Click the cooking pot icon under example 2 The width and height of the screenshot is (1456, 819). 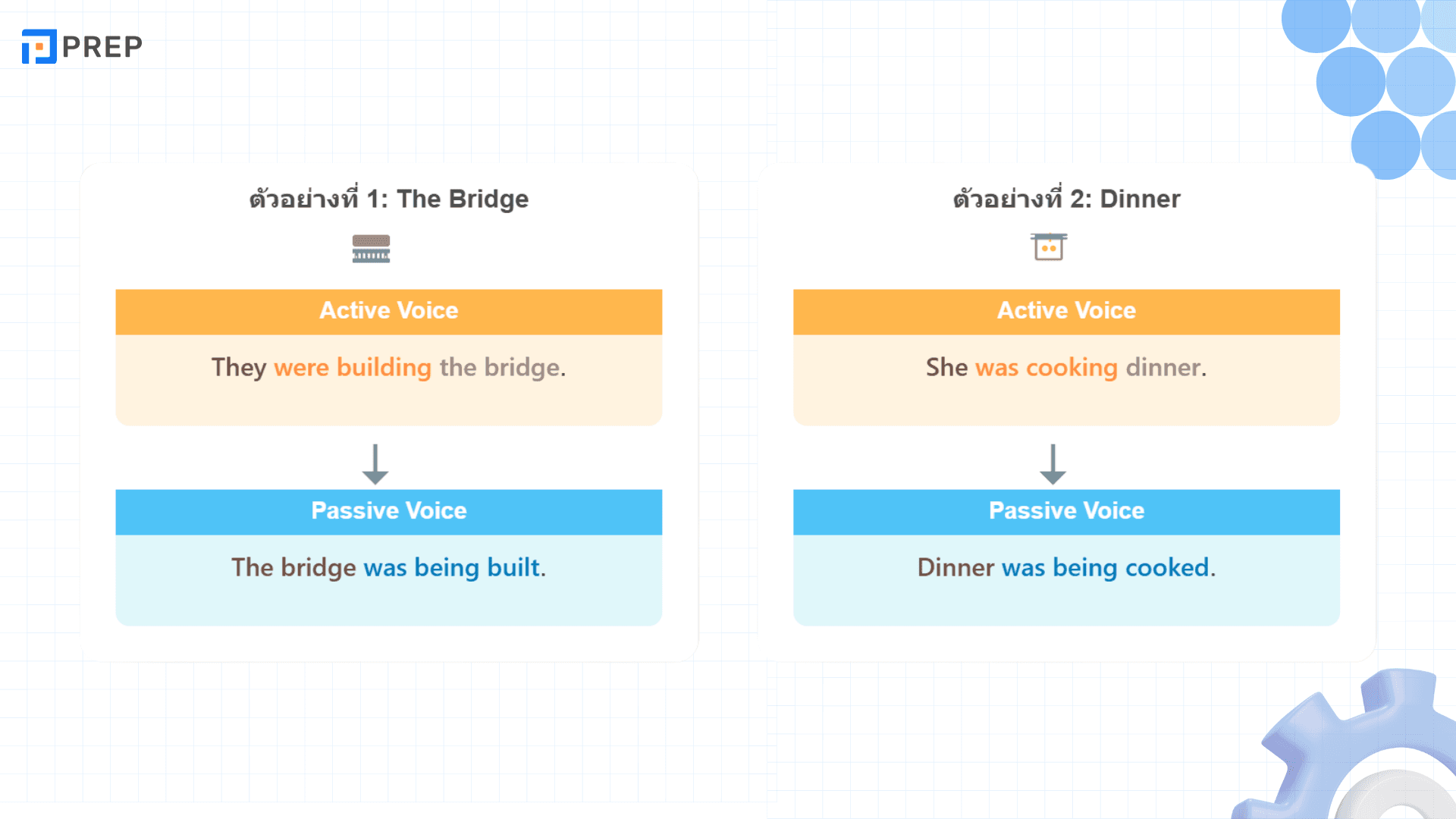point(1049,247)
